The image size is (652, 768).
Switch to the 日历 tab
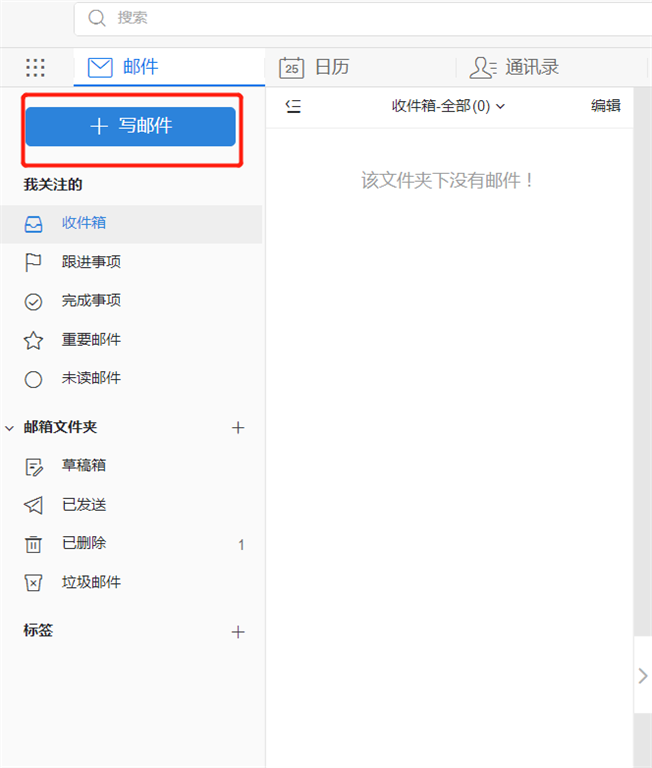coord(361,67)
